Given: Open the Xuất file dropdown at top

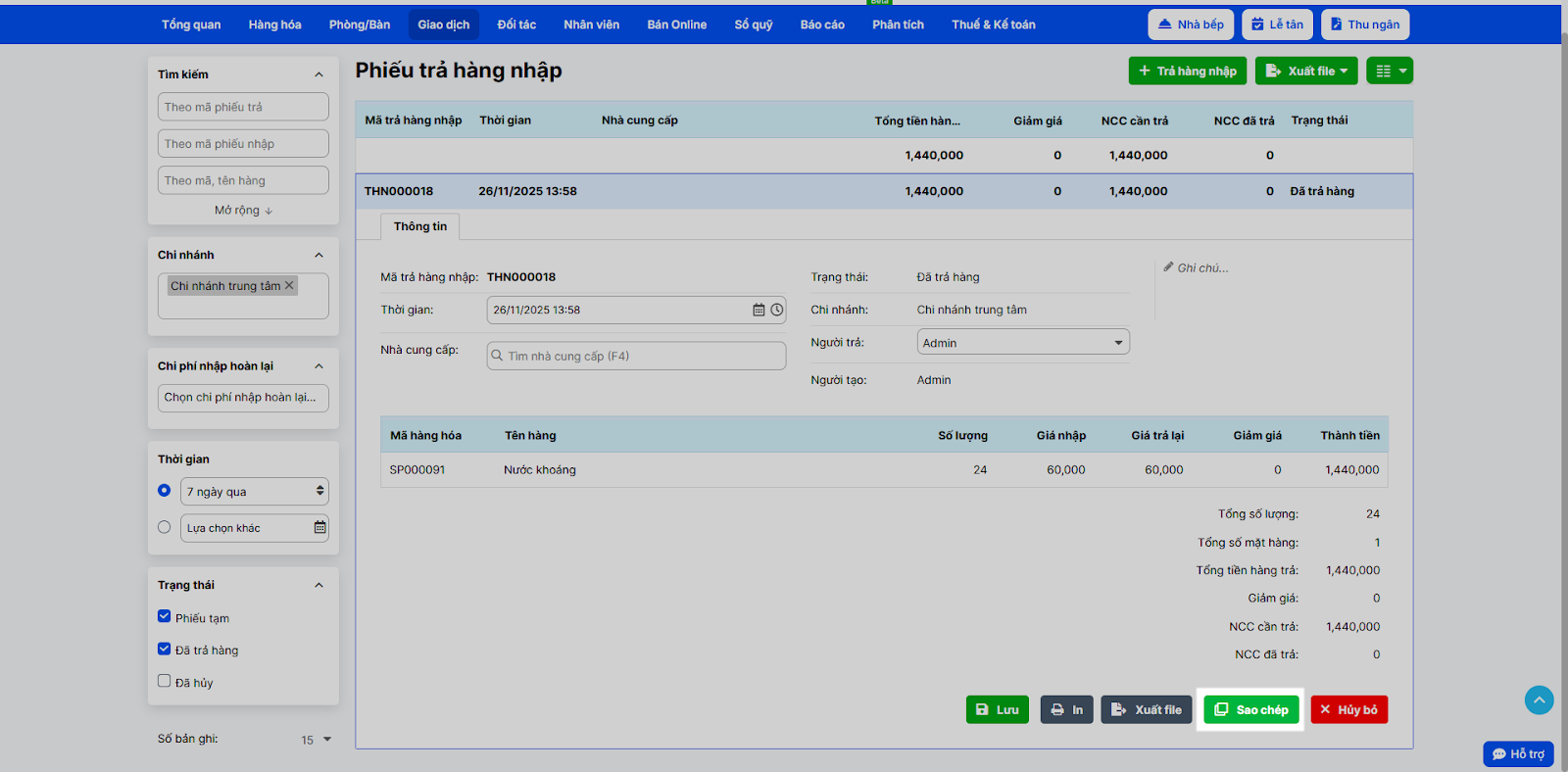Looking at the screenshot, I should (x=1307, y=71).
